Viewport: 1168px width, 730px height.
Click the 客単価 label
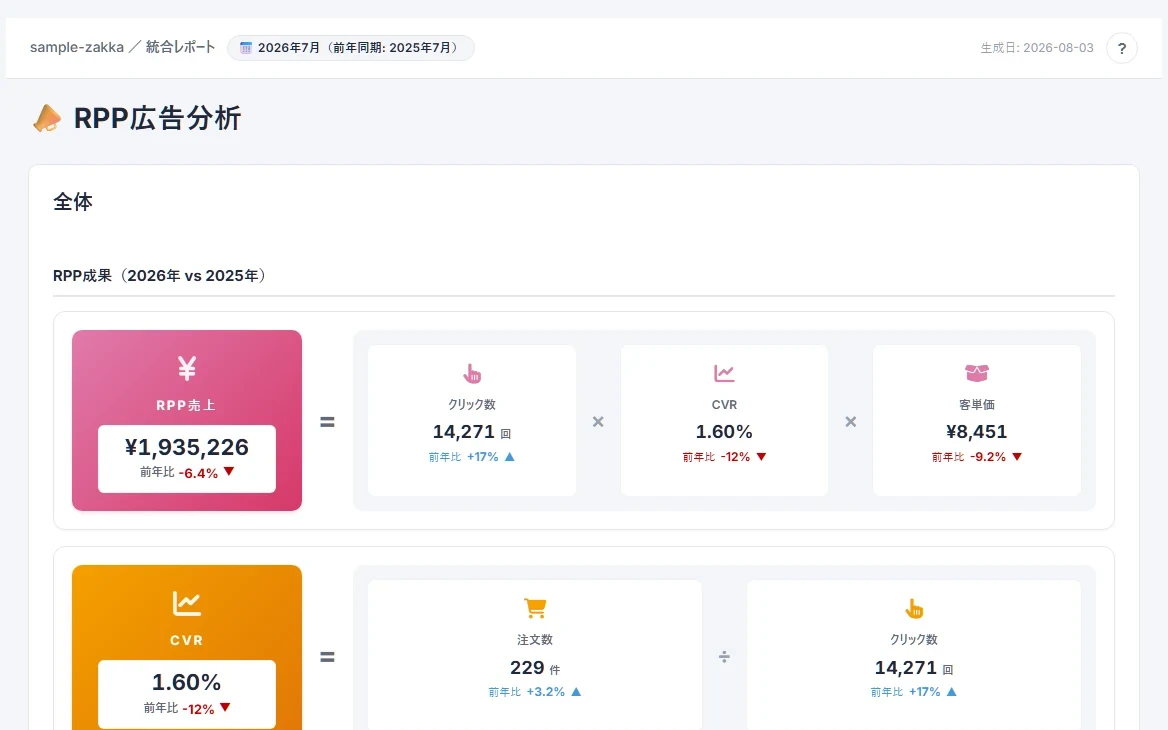pos(977,404)
